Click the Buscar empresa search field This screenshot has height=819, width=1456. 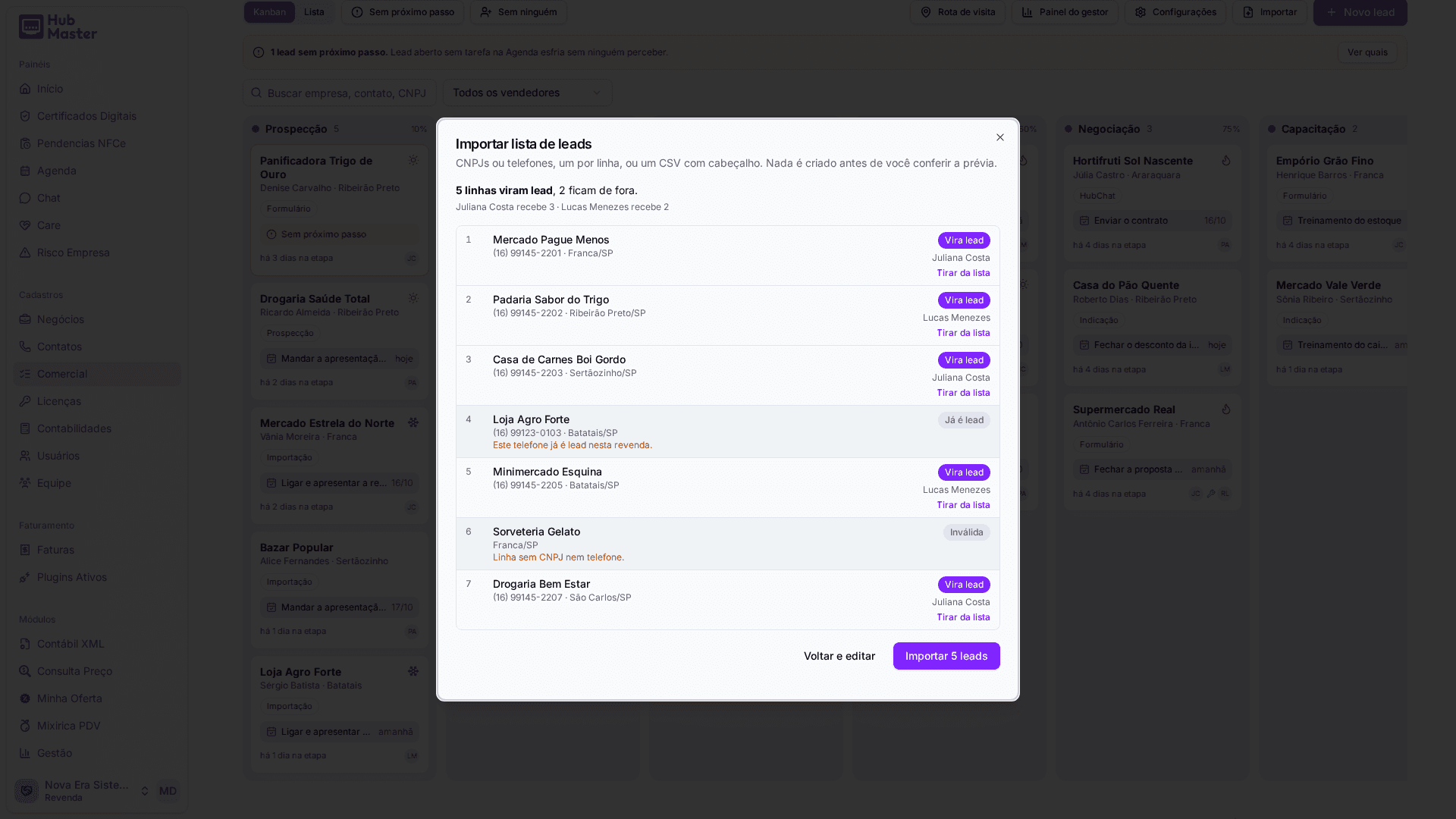coord(340,93)
